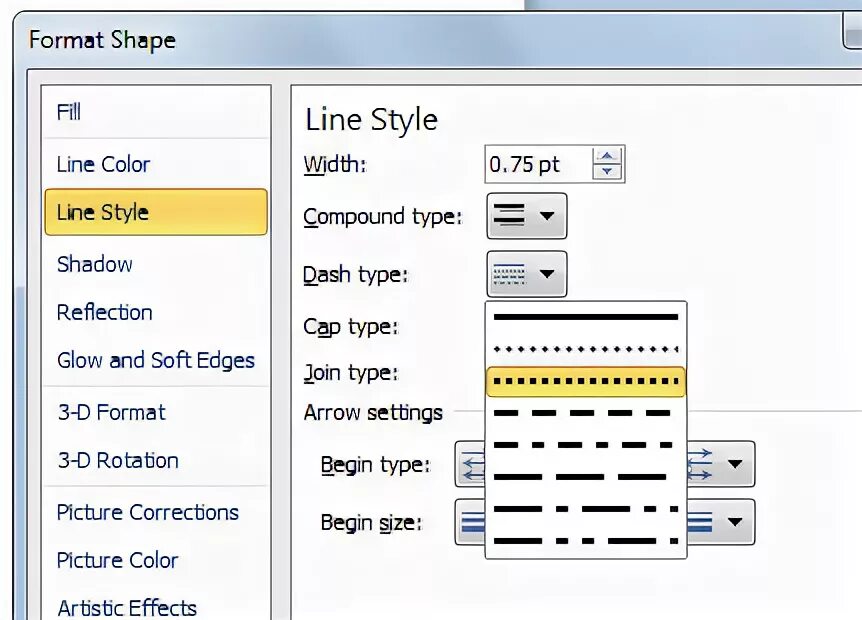Viewport: 862px width, 620px height.
Task: Open the Compound type dropdown
Action: (x=526, y=215)
